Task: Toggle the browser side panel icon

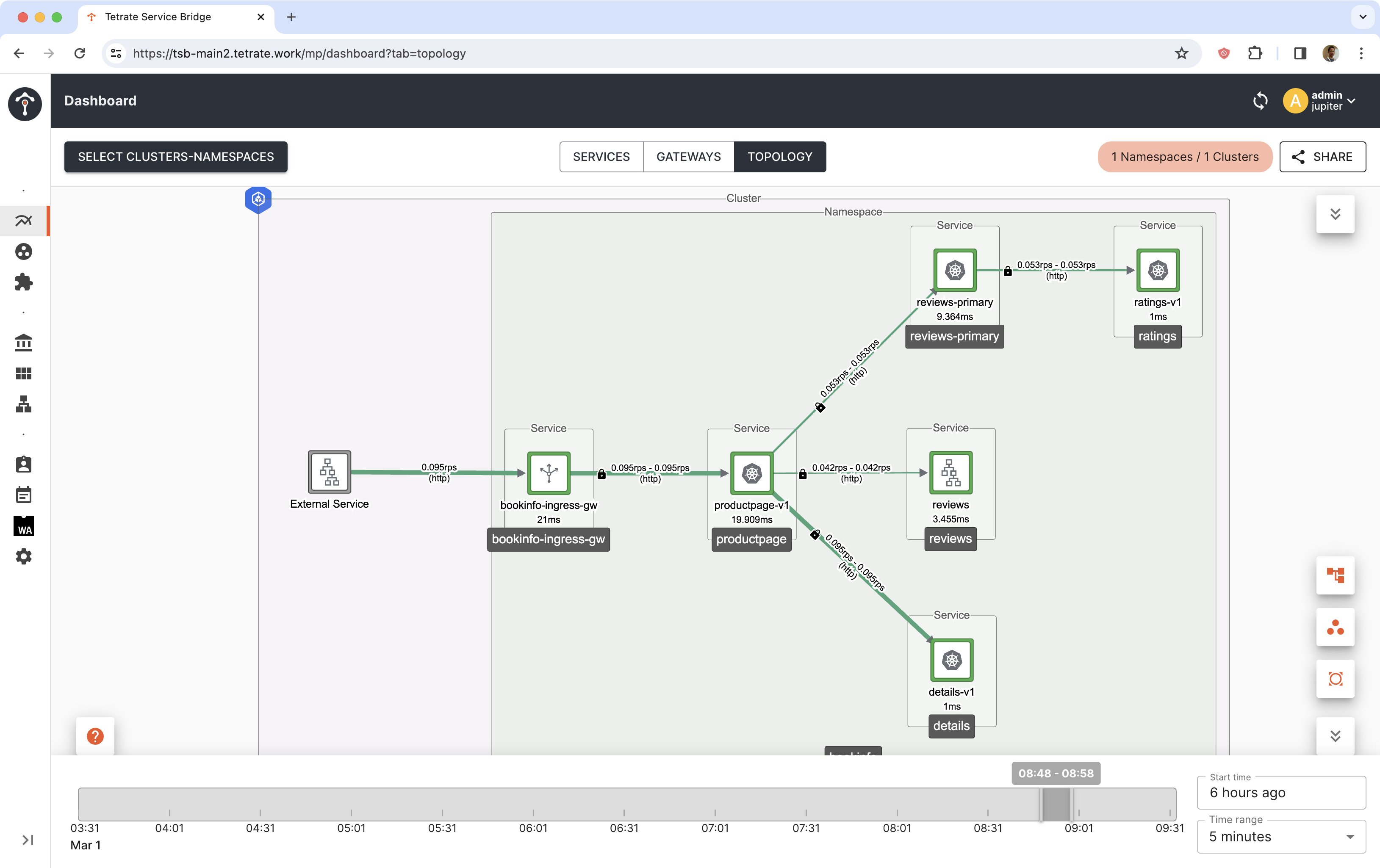Action: [1300, 53]
